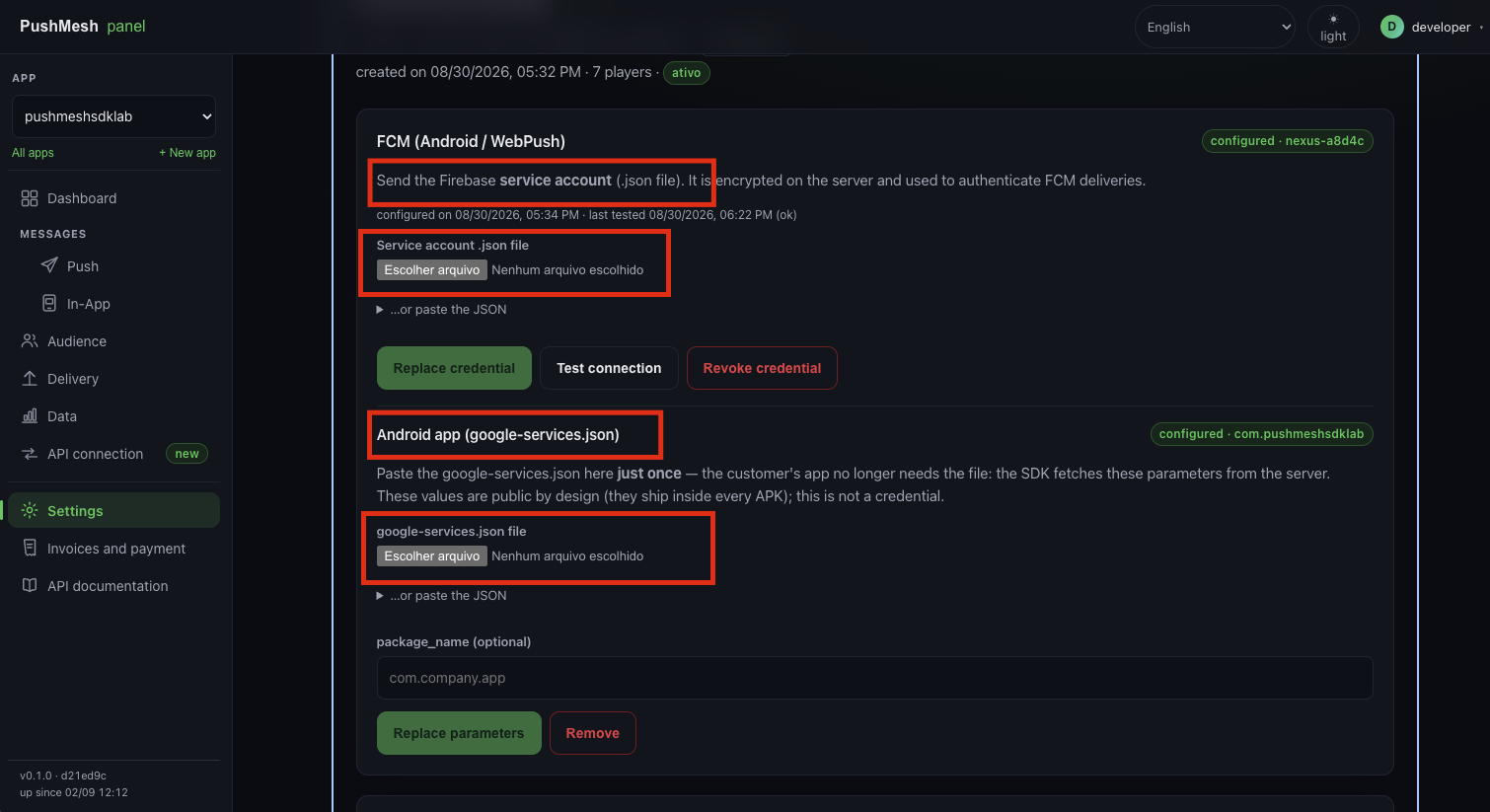
Task: Choose file for Service account .json
Action: pyautogui.click(x=432, y=269)
